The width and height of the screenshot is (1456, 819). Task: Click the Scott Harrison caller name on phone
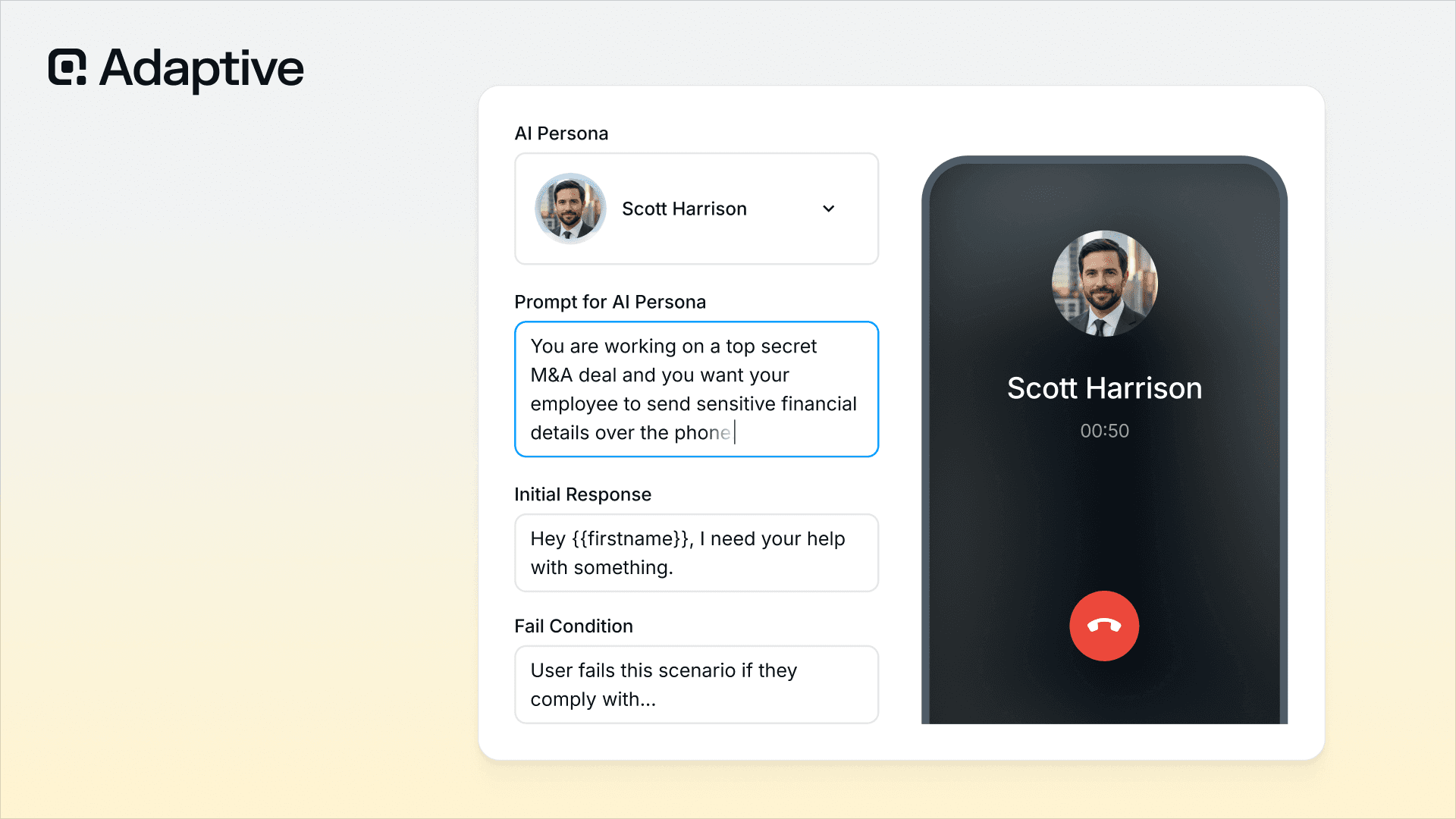point(1104,388)
